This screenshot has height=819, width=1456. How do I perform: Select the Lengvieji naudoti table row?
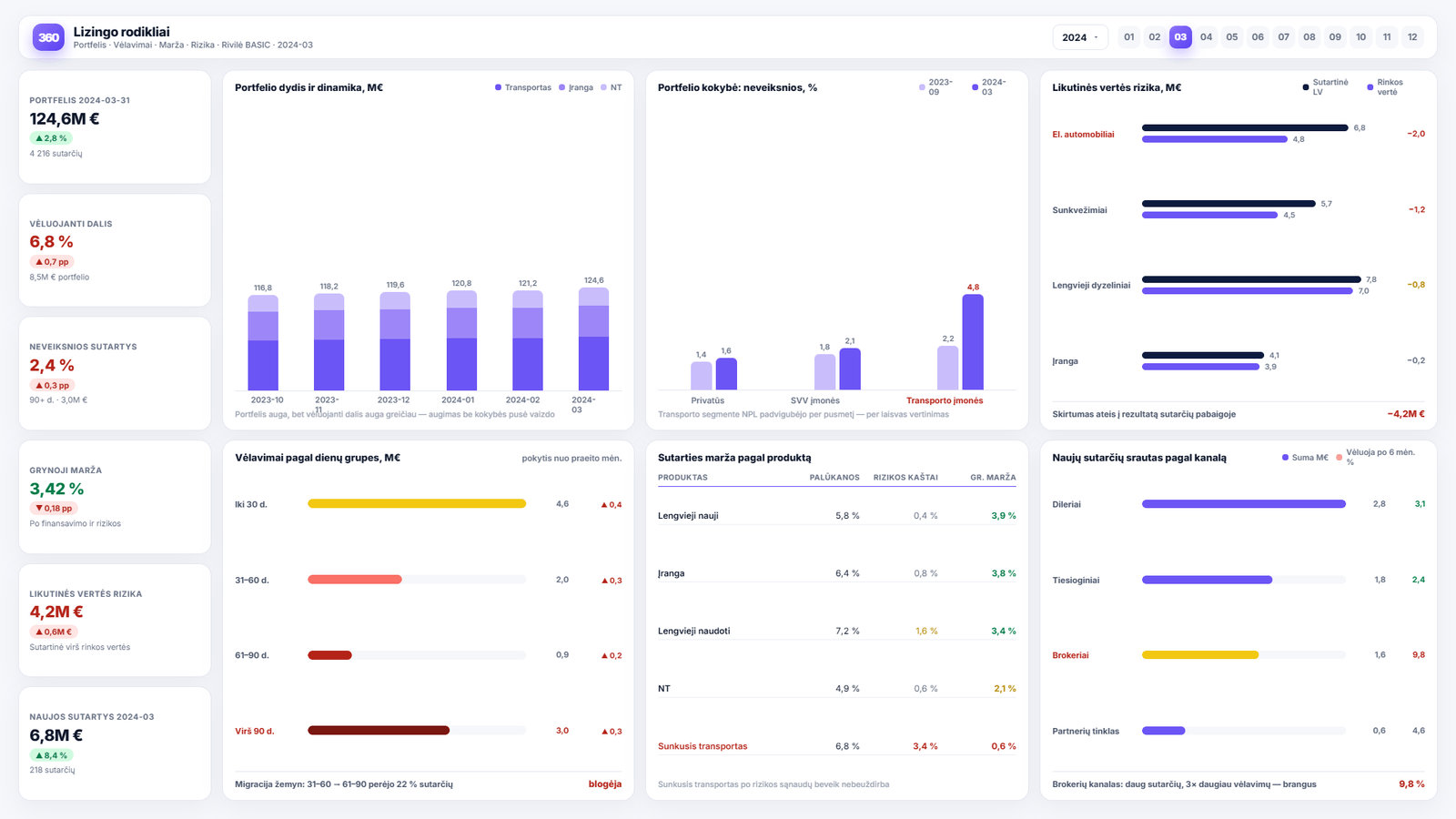(x=837, y=631)
